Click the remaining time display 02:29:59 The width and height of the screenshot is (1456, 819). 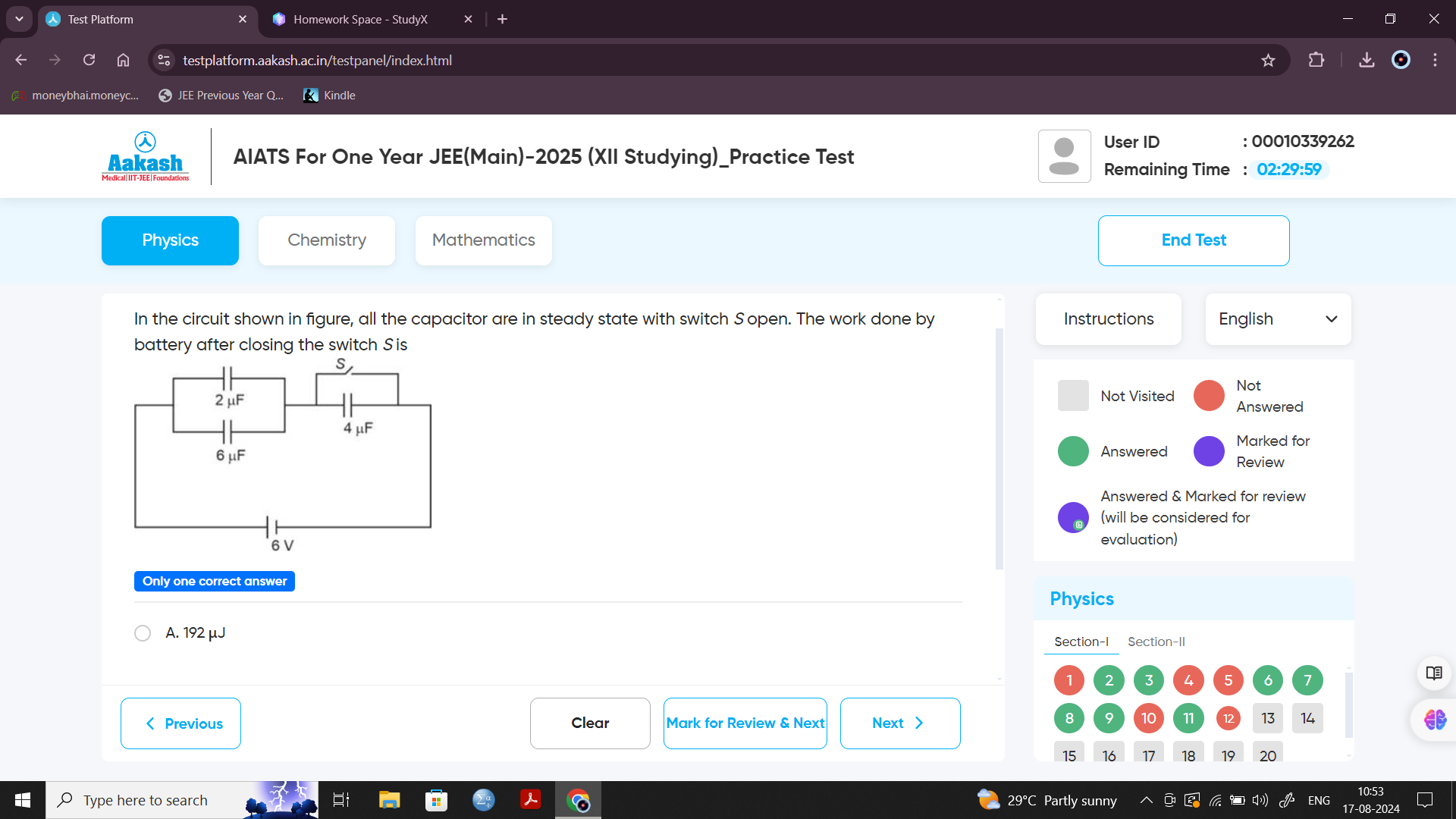click(x=1291, y=169)
